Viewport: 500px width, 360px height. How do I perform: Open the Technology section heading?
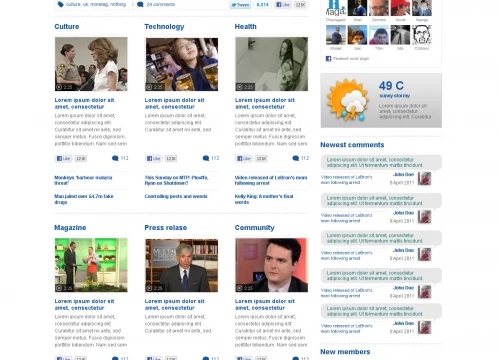point(164,27)
